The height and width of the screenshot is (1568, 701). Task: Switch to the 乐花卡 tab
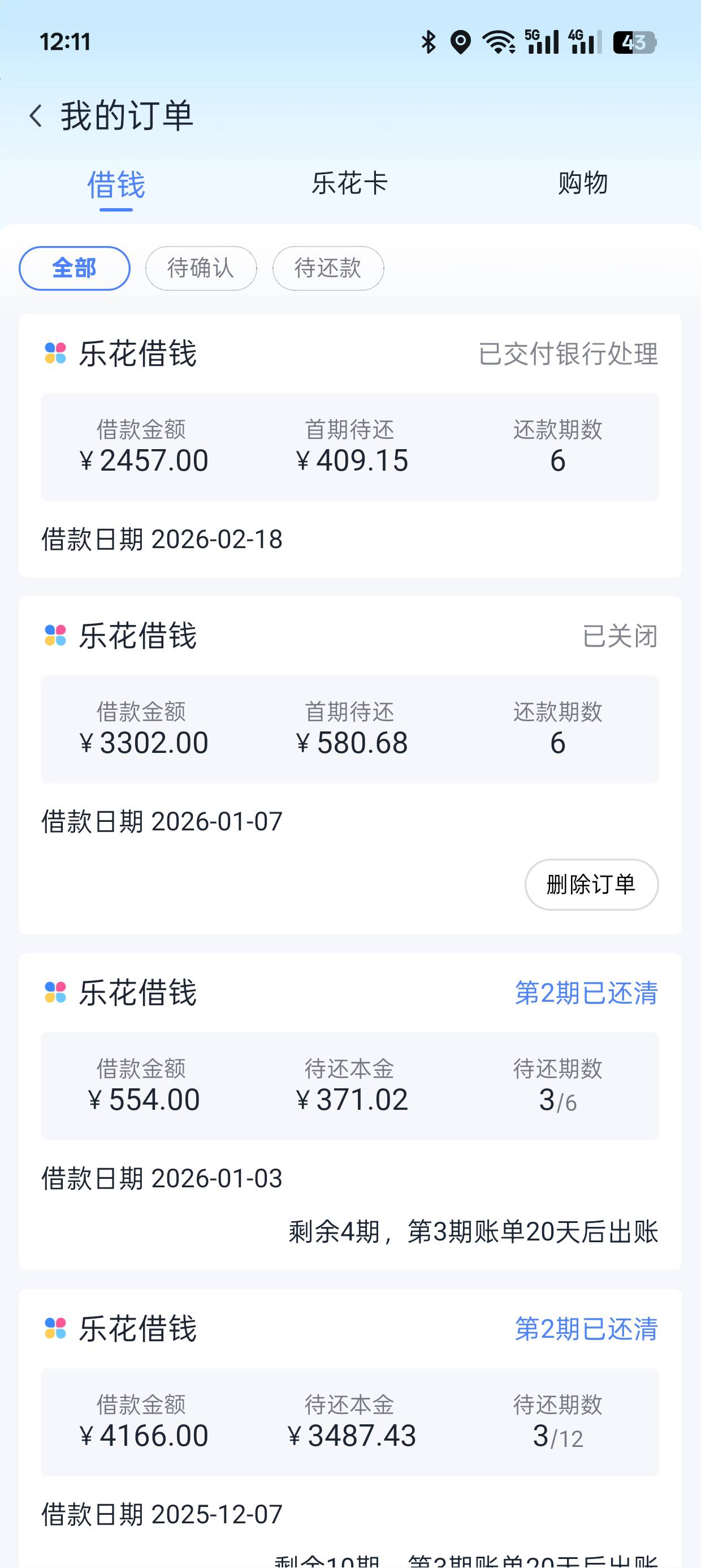[350, 183]
